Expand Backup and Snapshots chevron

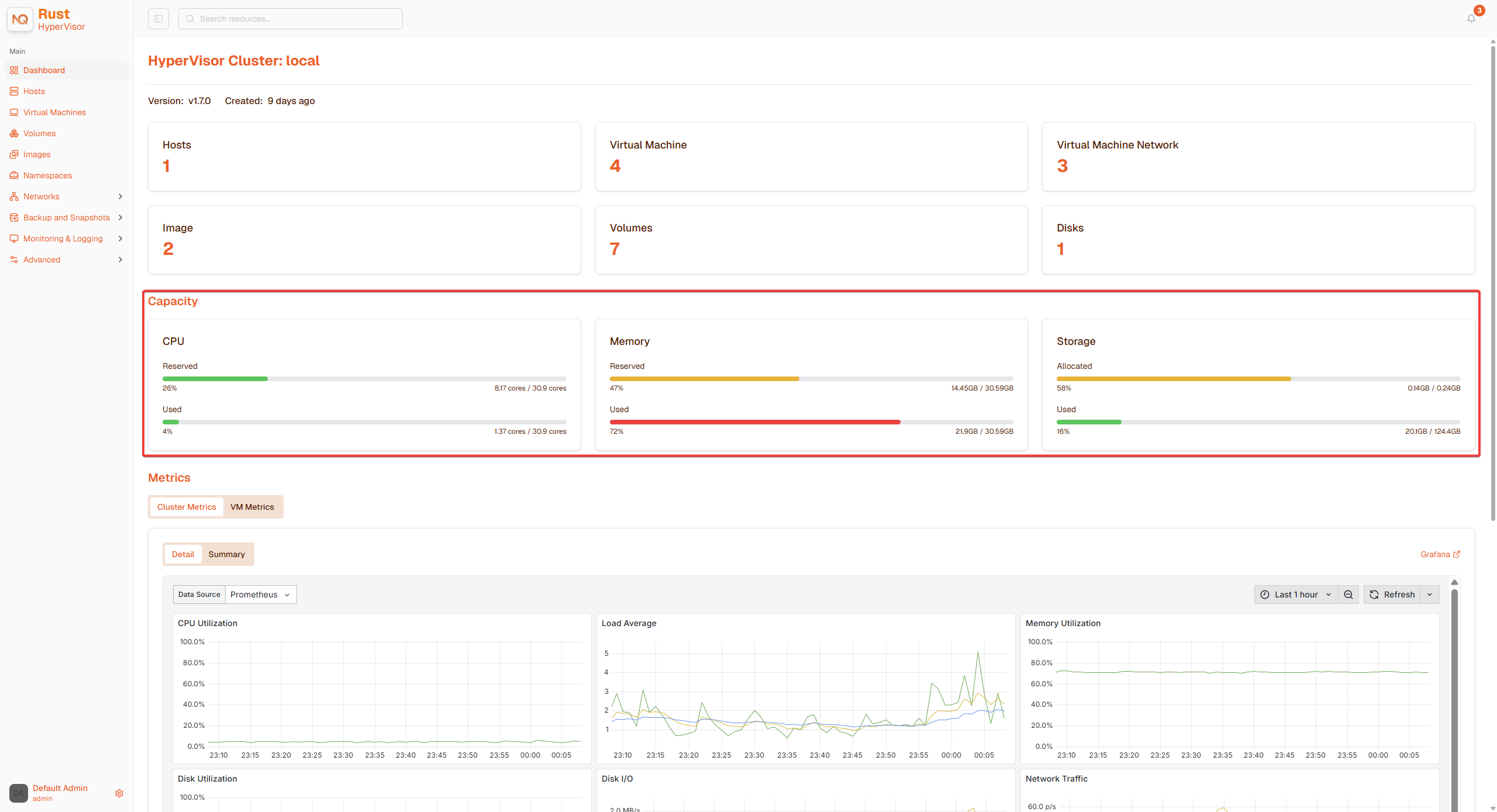[120, 217]
